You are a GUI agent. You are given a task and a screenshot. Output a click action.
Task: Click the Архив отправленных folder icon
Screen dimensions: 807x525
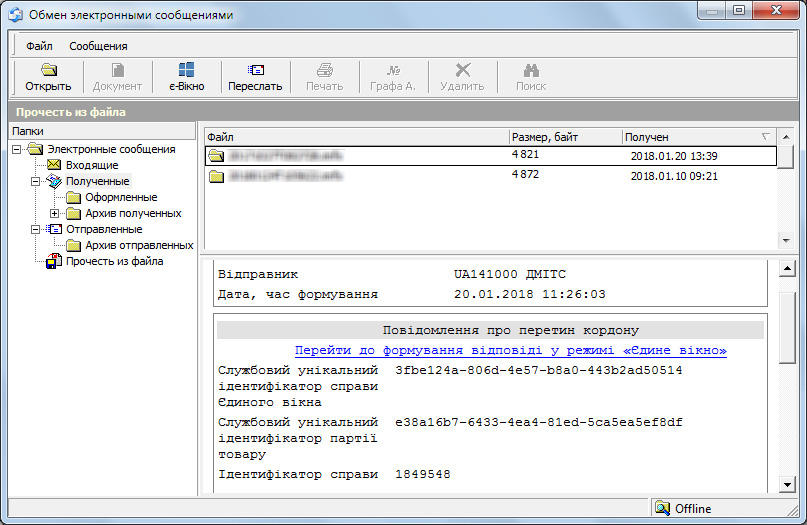pyautogui.click(x=74, y=246)
